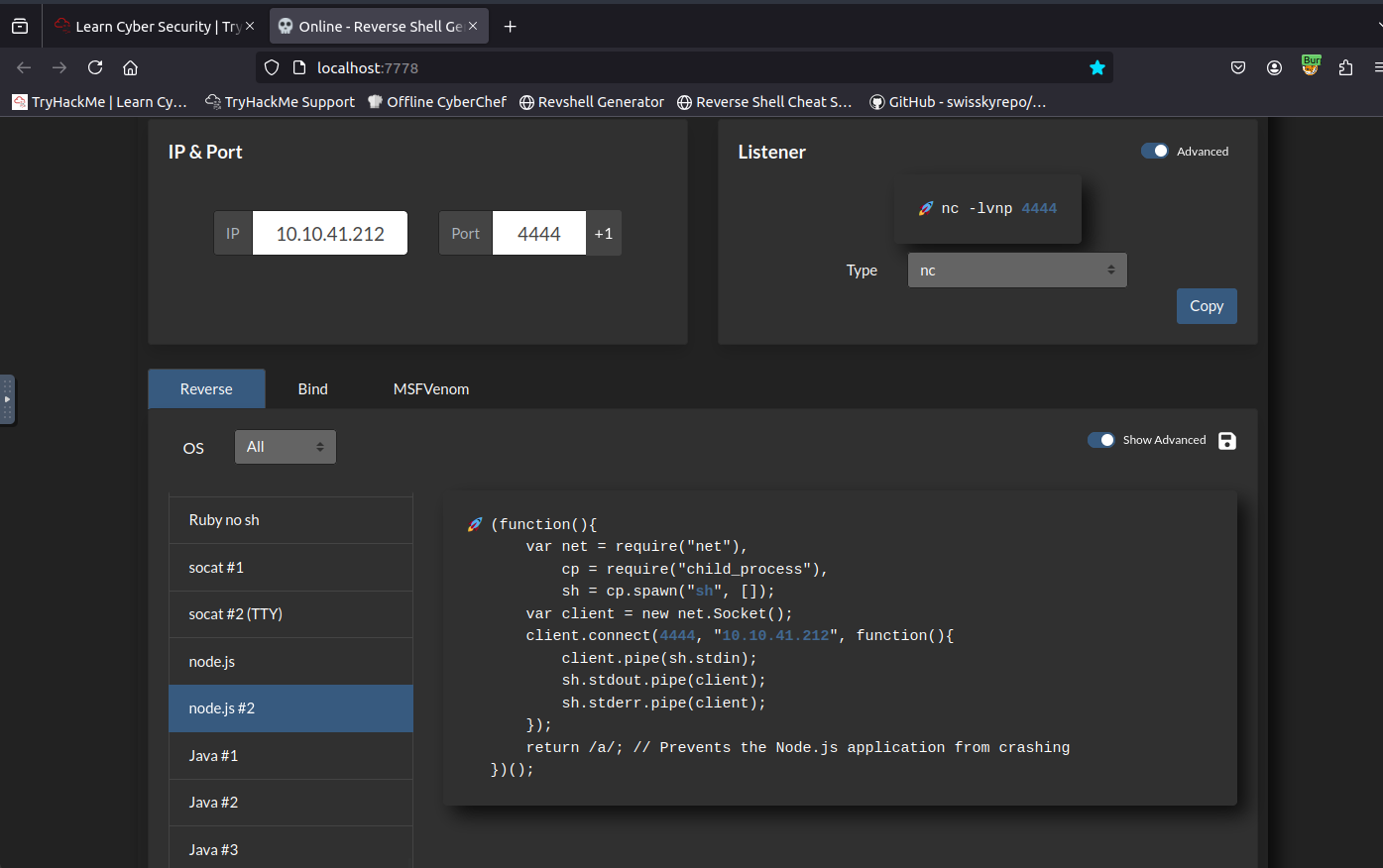Click the tracking protection shield icon
This screenshot has height=868, width=1383.
point(272,67)
